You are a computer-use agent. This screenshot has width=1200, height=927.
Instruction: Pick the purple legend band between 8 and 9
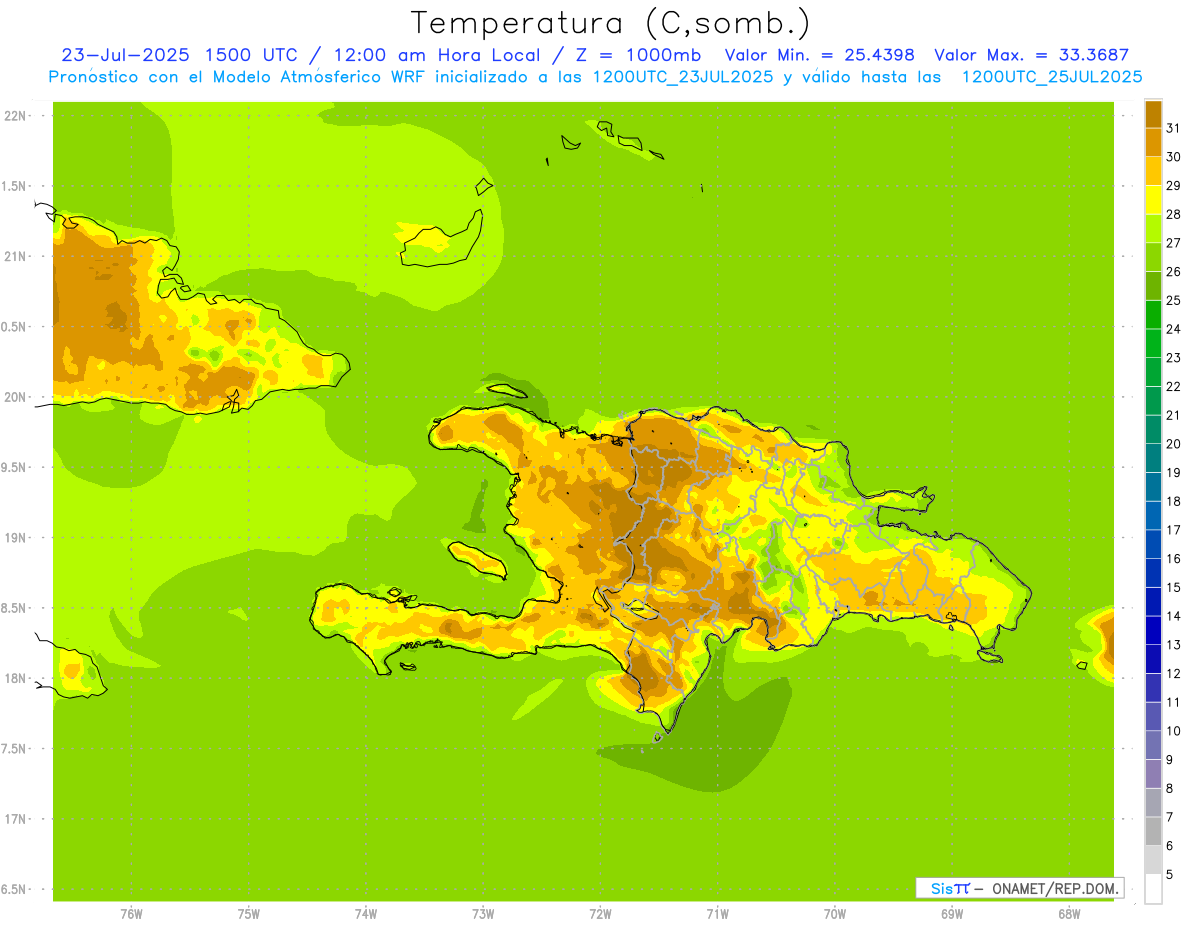tap(1153, 774)
